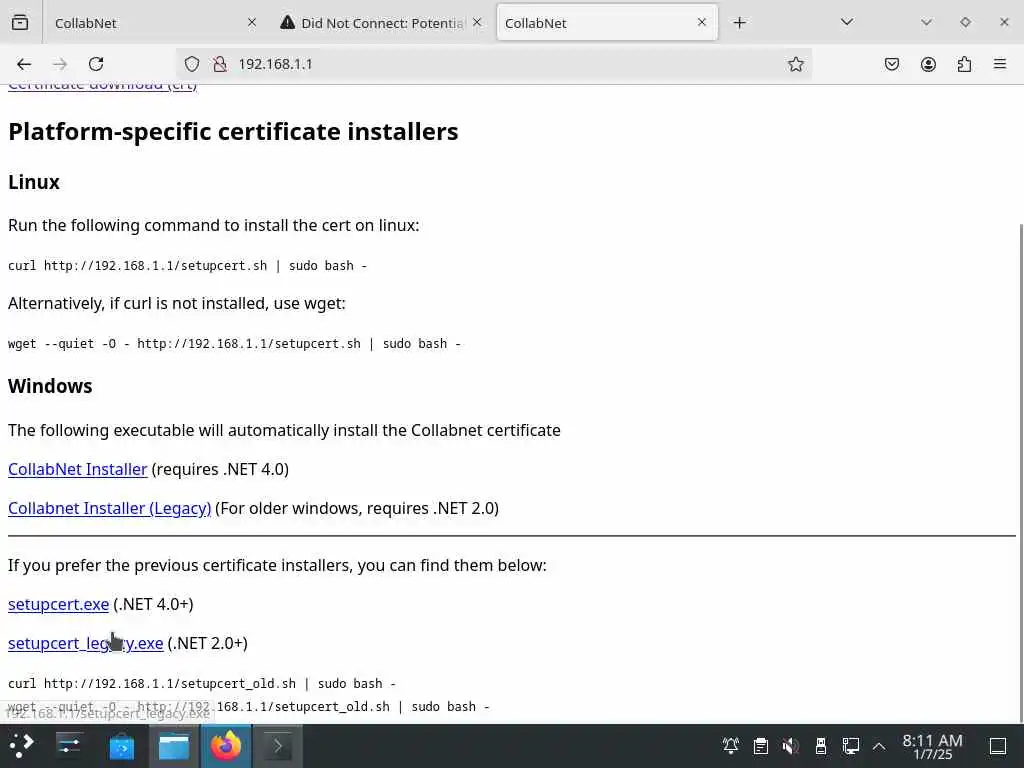Viewport: 1024px width, 768px height.
Task: Bookmark this page with the star
Action: 795,64
